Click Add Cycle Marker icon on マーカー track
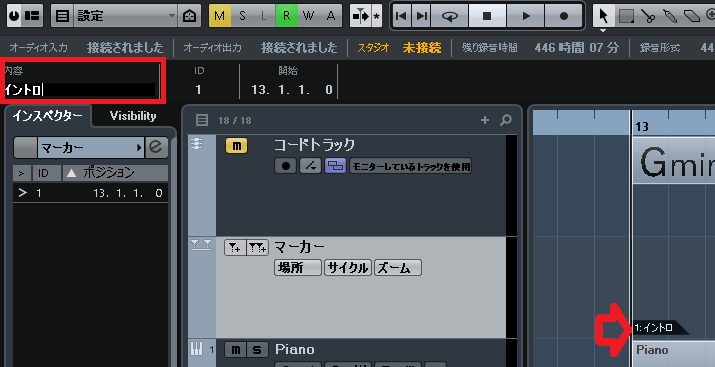The image size is (715, 367). pyautogui.click(x=258, y=248)
